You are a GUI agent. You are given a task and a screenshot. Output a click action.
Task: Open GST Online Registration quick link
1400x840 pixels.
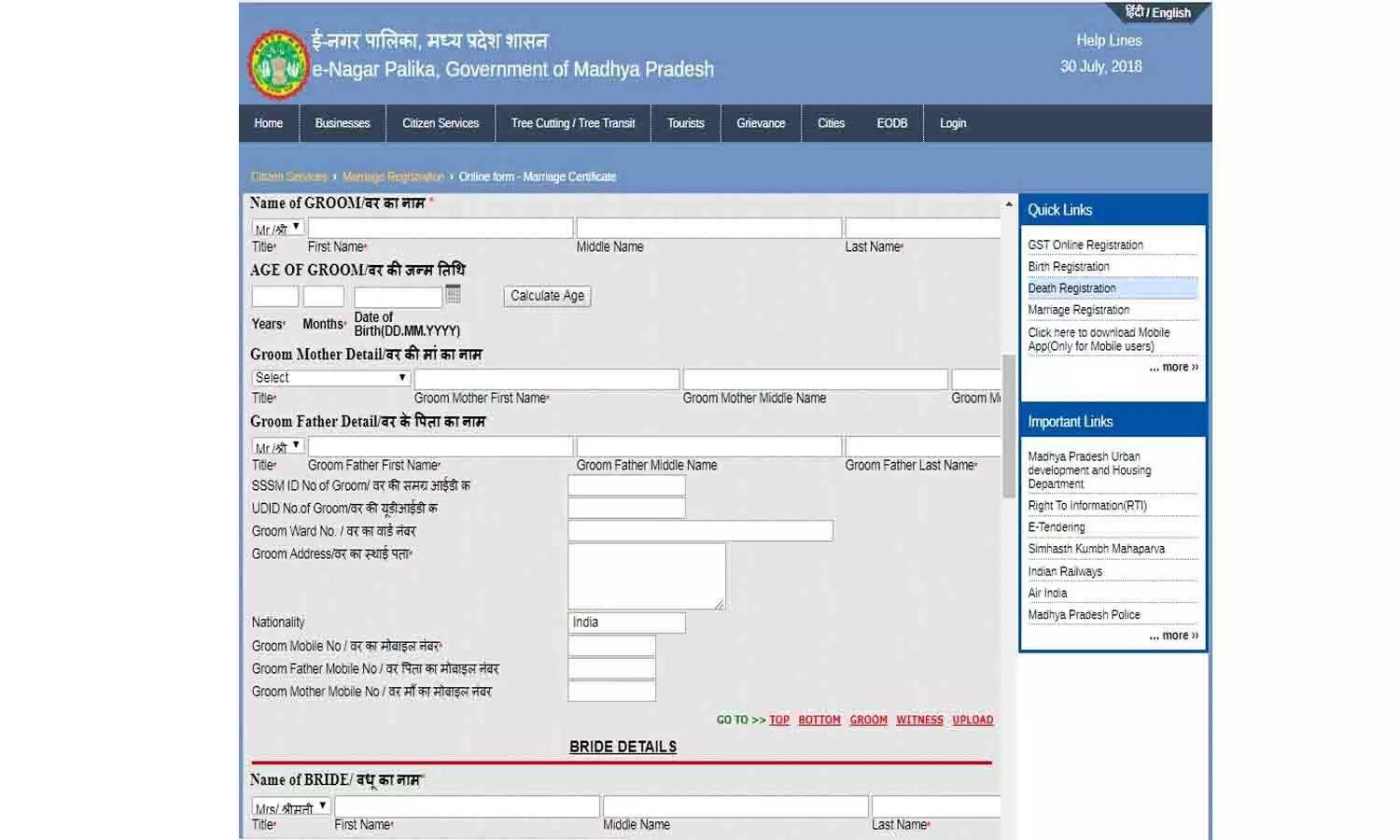click(x=1085, y=244)
